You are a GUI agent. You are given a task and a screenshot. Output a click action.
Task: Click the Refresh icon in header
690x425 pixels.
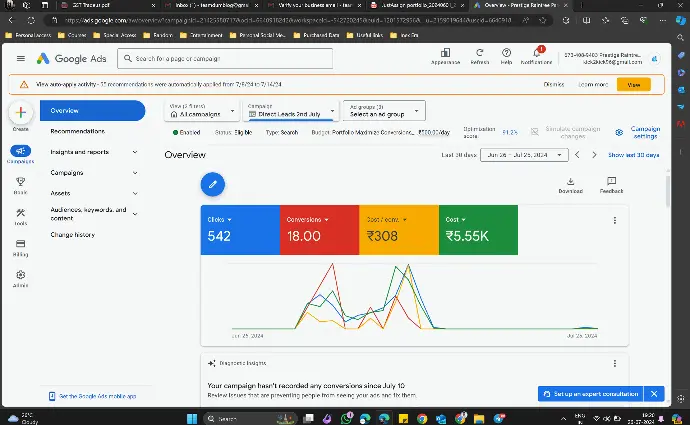click(x=480, y=53)
